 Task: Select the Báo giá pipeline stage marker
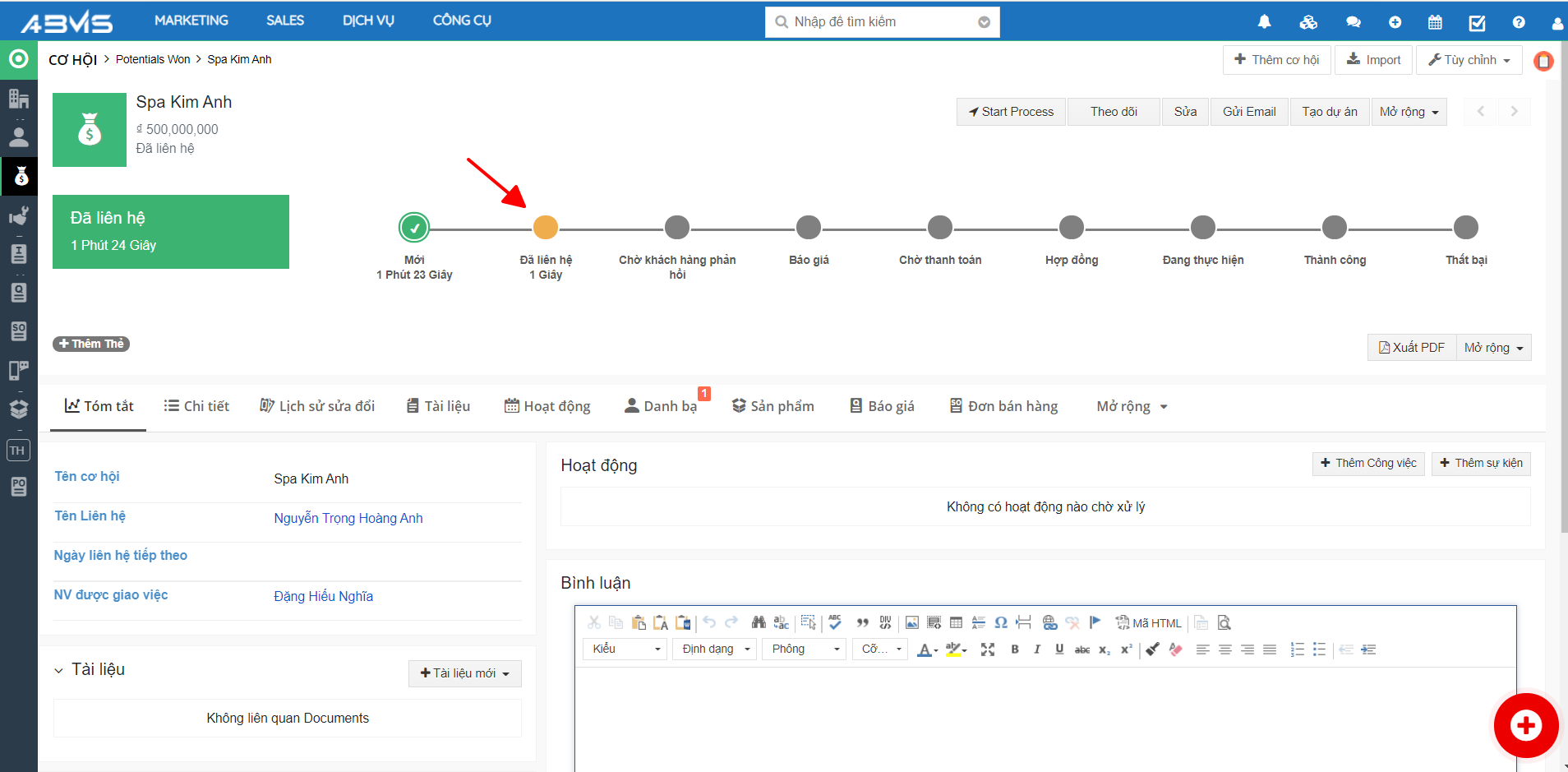pos(809,228)
